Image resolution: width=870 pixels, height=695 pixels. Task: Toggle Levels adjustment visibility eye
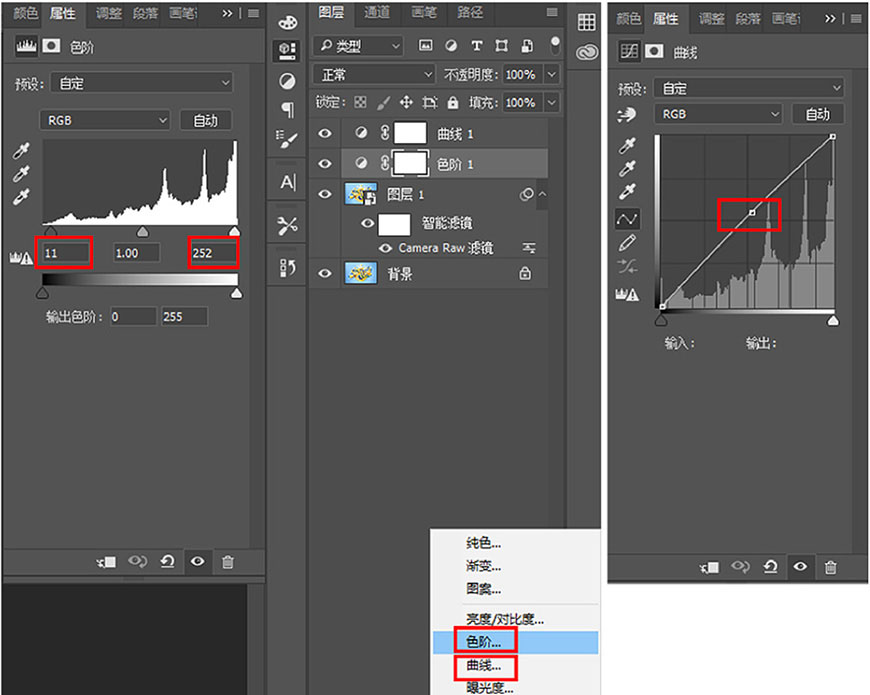tap(198, 562)
